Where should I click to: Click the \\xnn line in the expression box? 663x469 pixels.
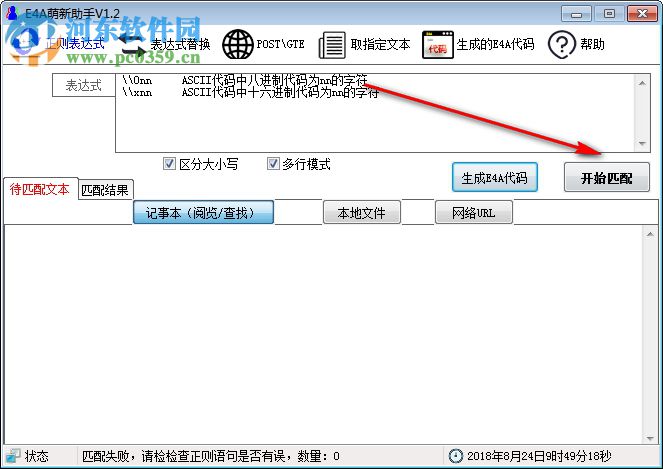(250, 92)
